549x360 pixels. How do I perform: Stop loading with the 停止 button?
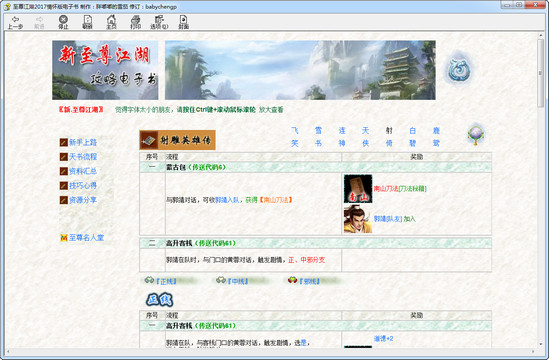tap(63, 22)
